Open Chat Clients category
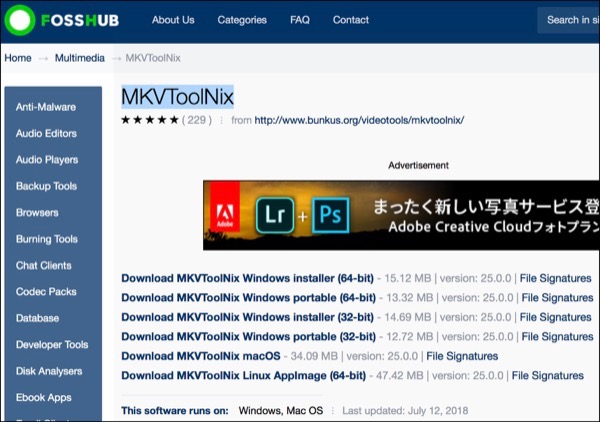The width and height of the screenshot is (600, 422). tap(44, 266)
